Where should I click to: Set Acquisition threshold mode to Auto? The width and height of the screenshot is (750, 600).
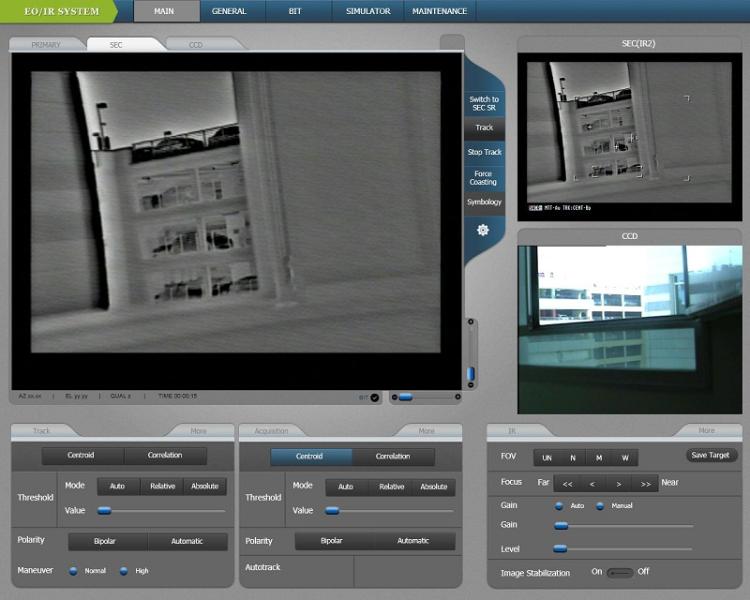(347, 487)
